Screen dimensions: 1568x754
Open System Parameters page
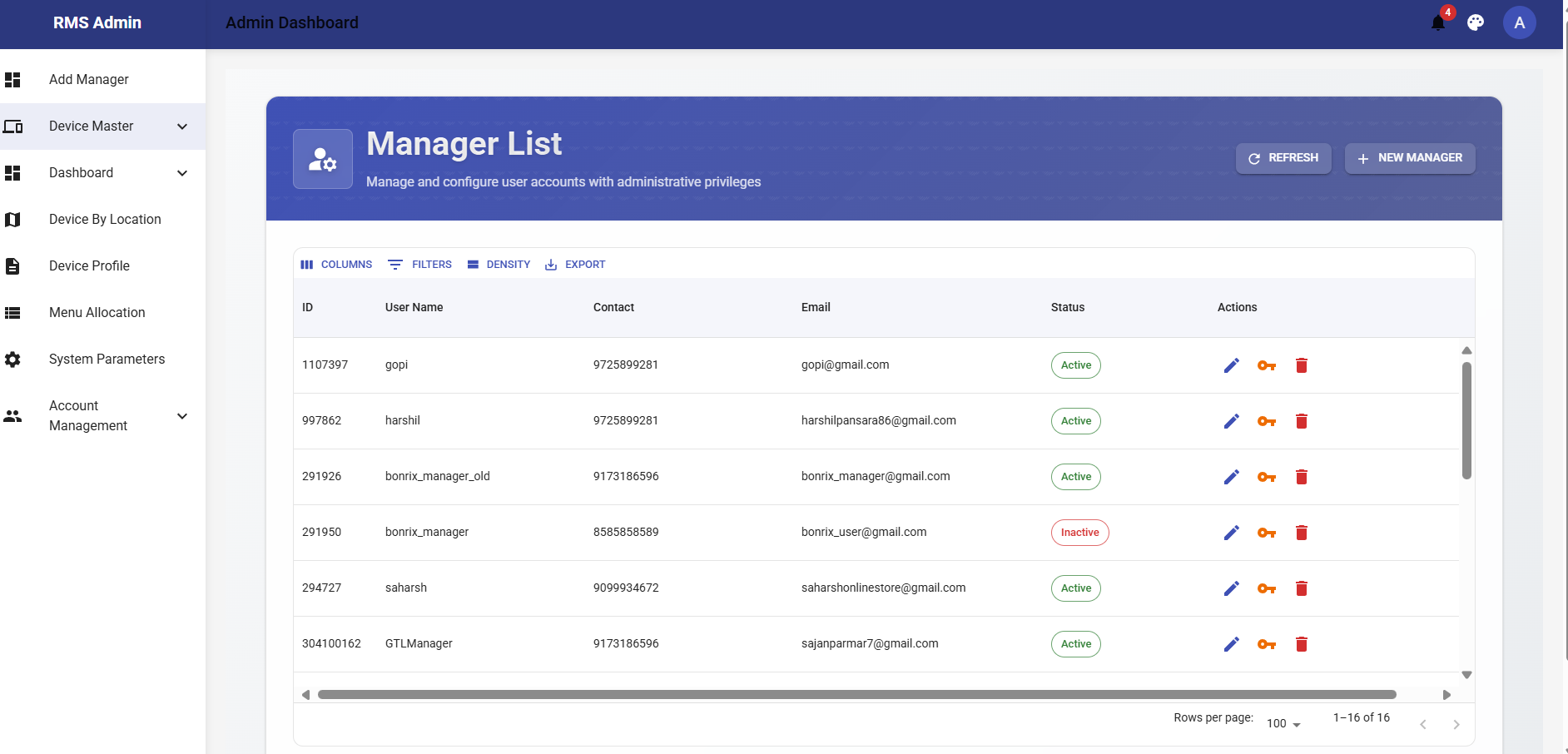(102, 360)
